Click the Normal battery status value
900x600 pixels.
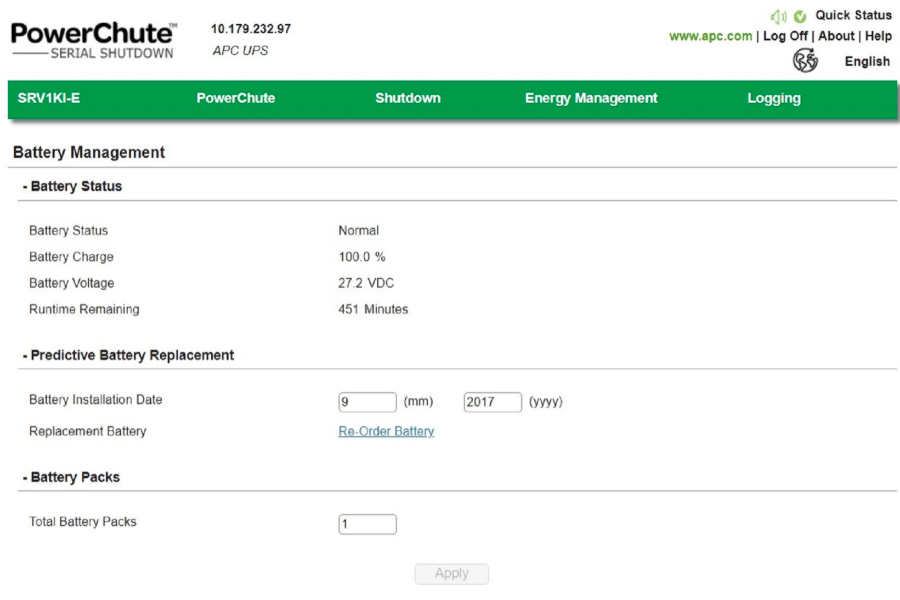click(x=359, y=231)
